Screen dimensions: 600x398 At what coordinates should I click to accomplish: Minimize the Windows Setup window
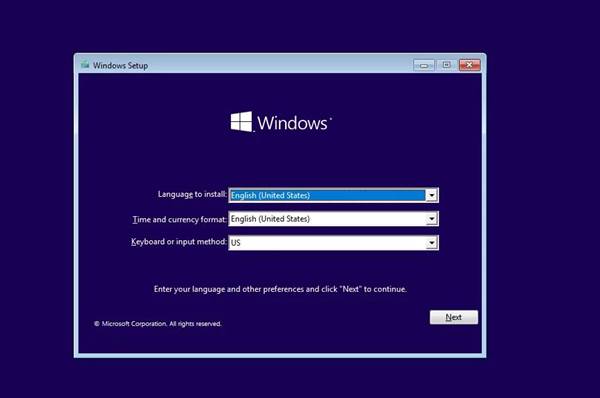point(424,65)
